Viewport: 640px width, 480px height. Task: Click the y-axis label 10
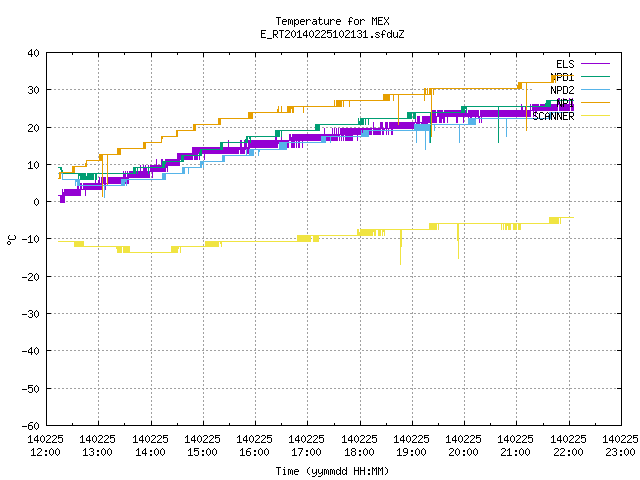(x=33, y=165)
